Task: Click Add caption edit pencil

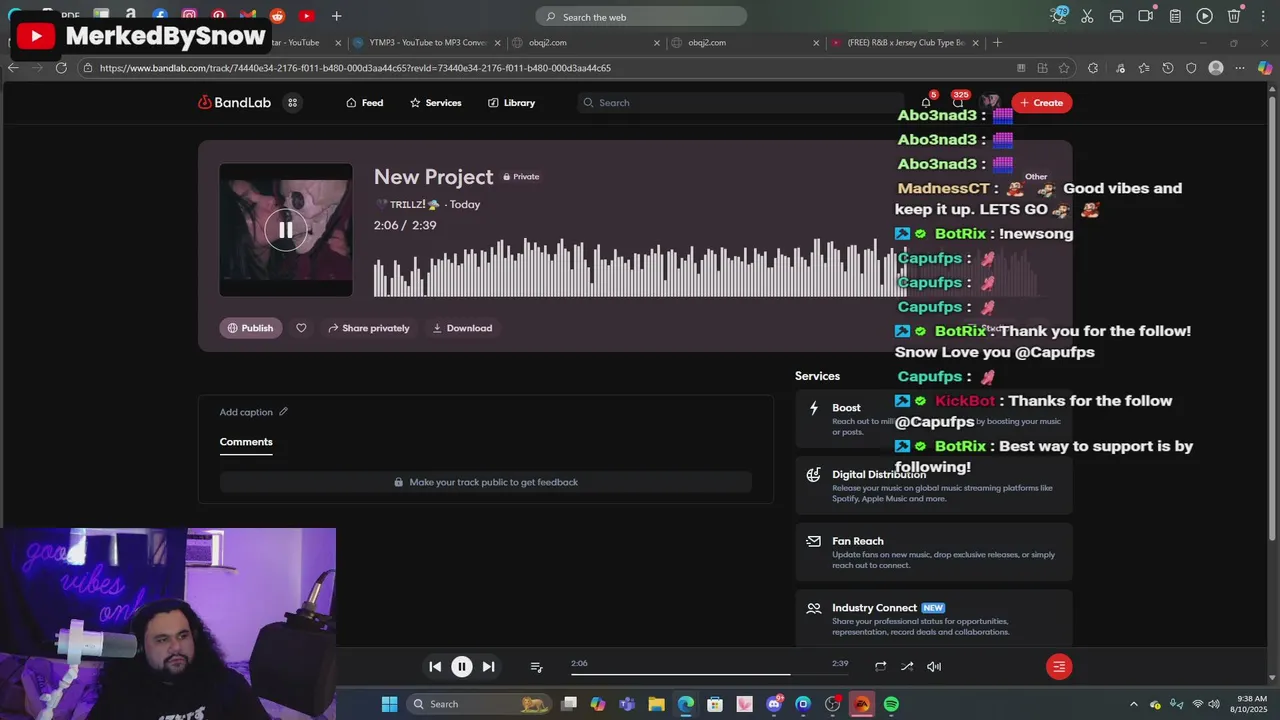Action: pos(284,412)
